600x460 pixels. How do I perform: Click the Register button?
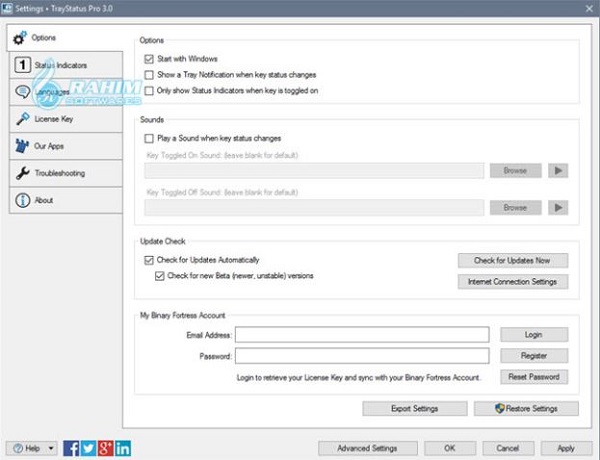[534, 356]
